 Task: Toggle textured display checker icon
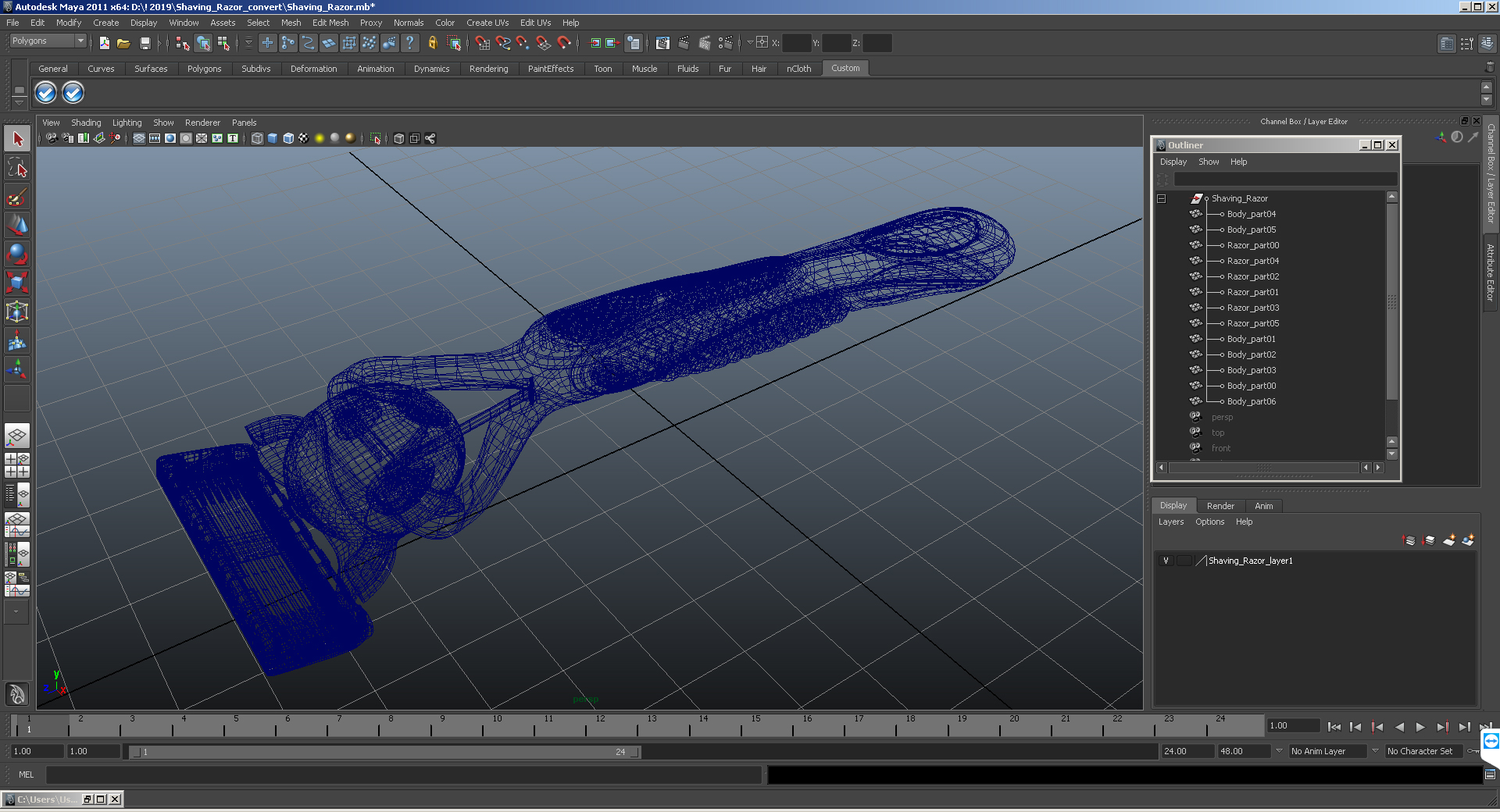point(304,138)
